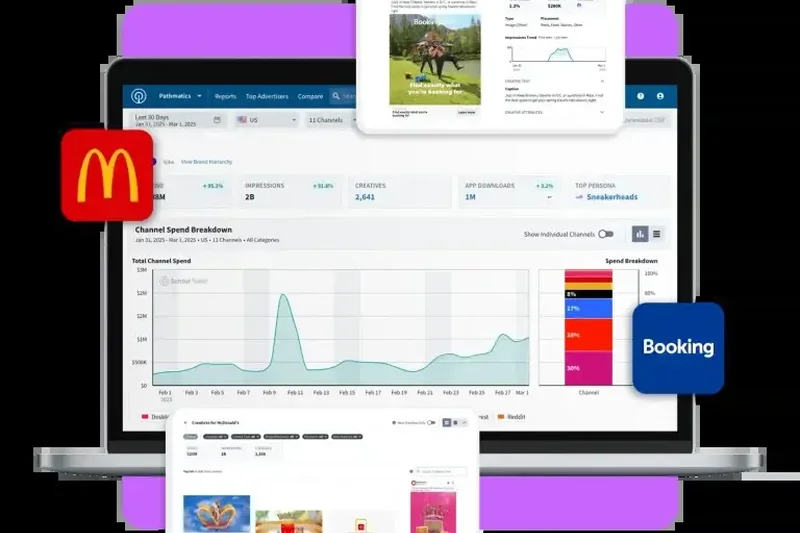Click the 17% blue segment of spend bar
Screen dimensions: 800x533
click(x=588, y=309)
